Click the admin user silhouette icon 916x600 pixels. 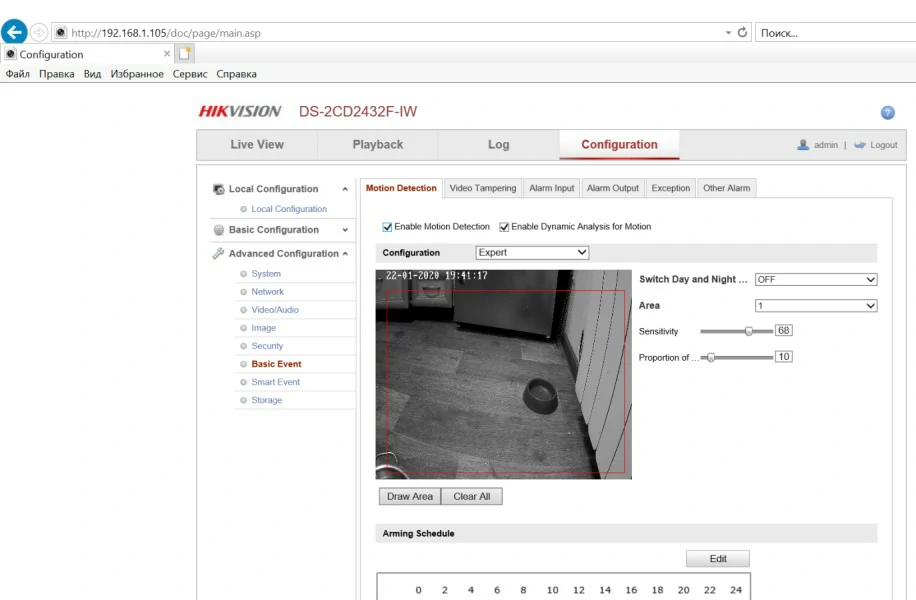800,144
